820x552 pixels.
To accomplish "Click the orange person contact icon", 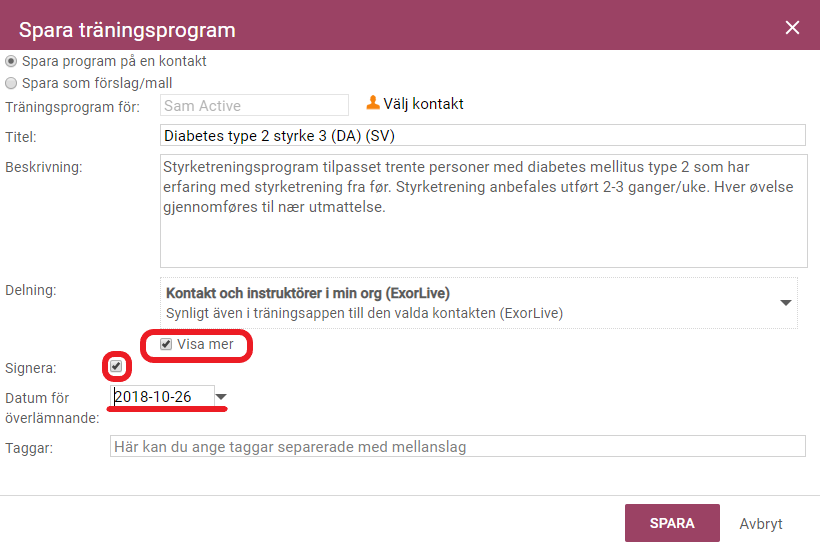I will point(373,102).
